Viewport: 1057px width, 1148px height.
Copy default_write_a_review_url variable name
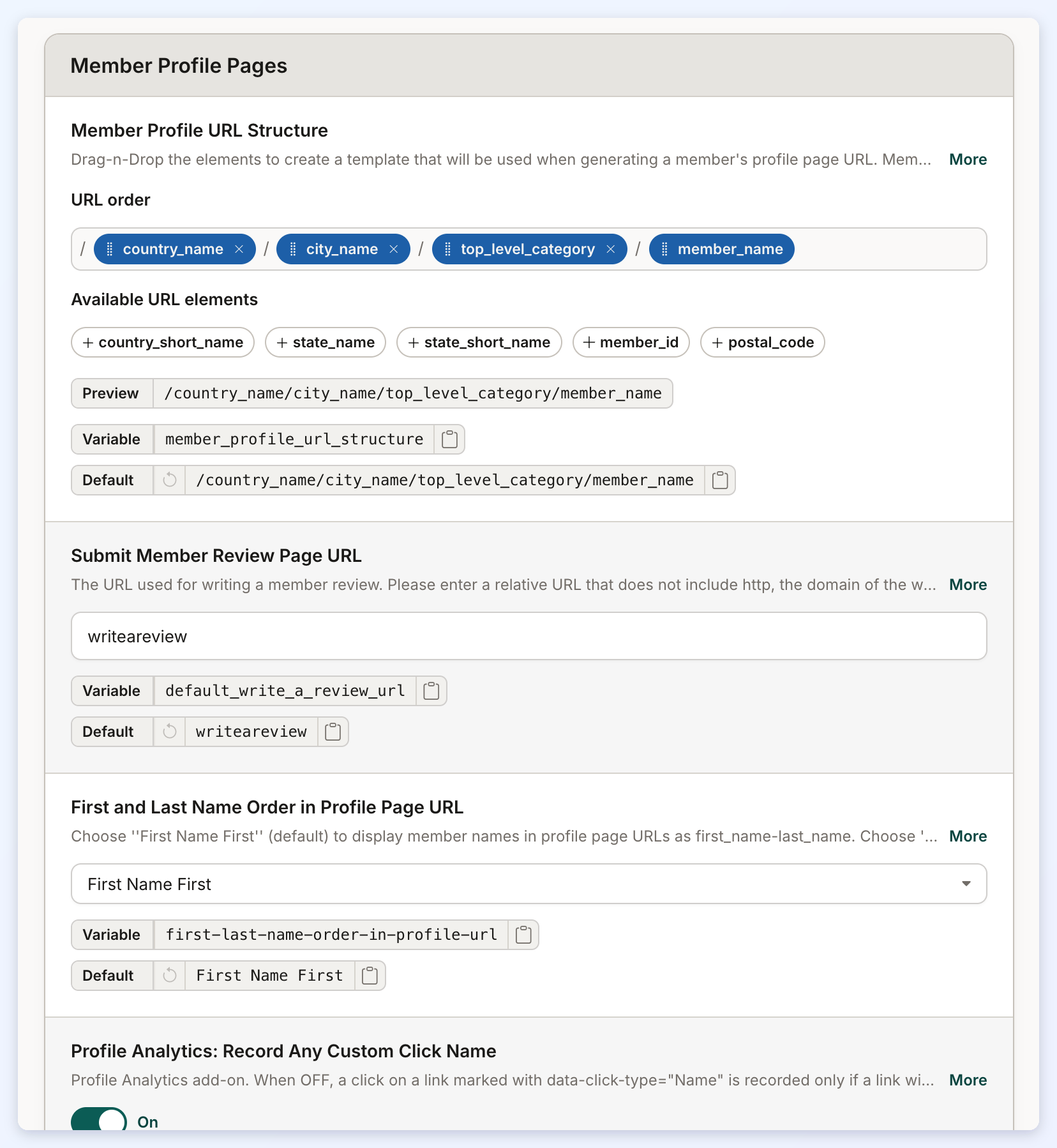pyautogui.click(x=431, y=691)
